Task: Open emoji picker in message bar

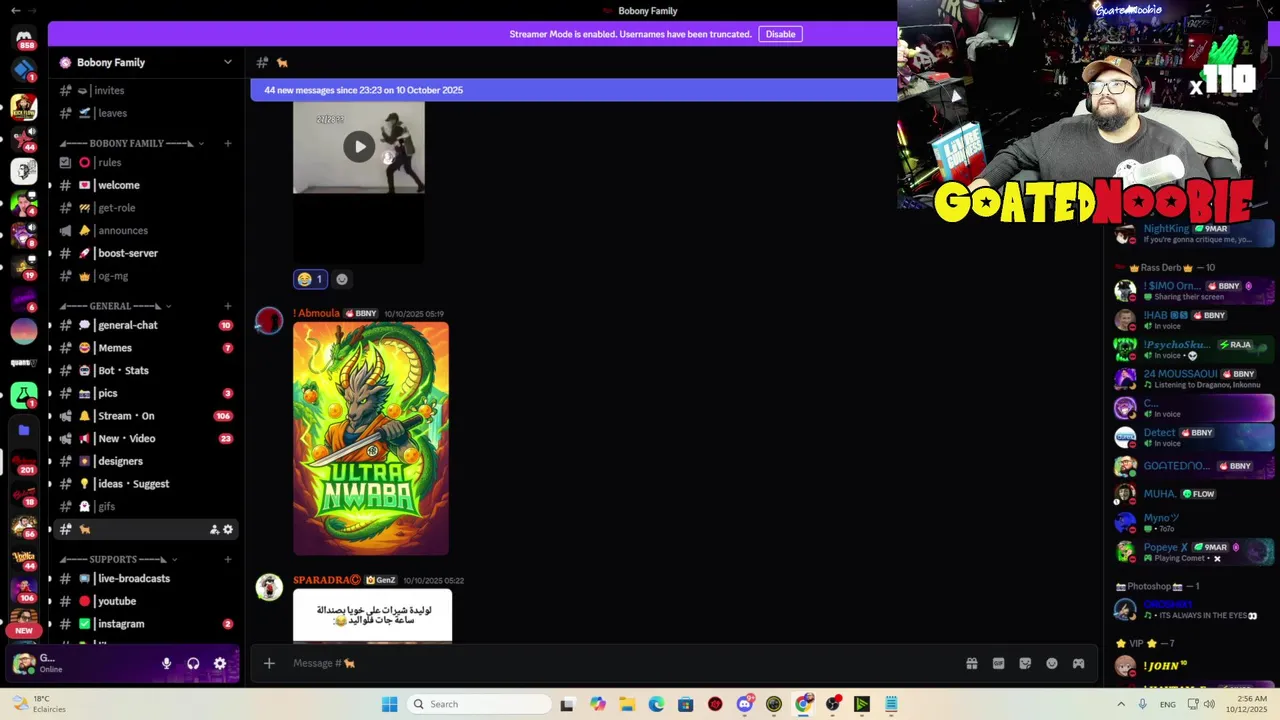Action: pos(1052,663)
